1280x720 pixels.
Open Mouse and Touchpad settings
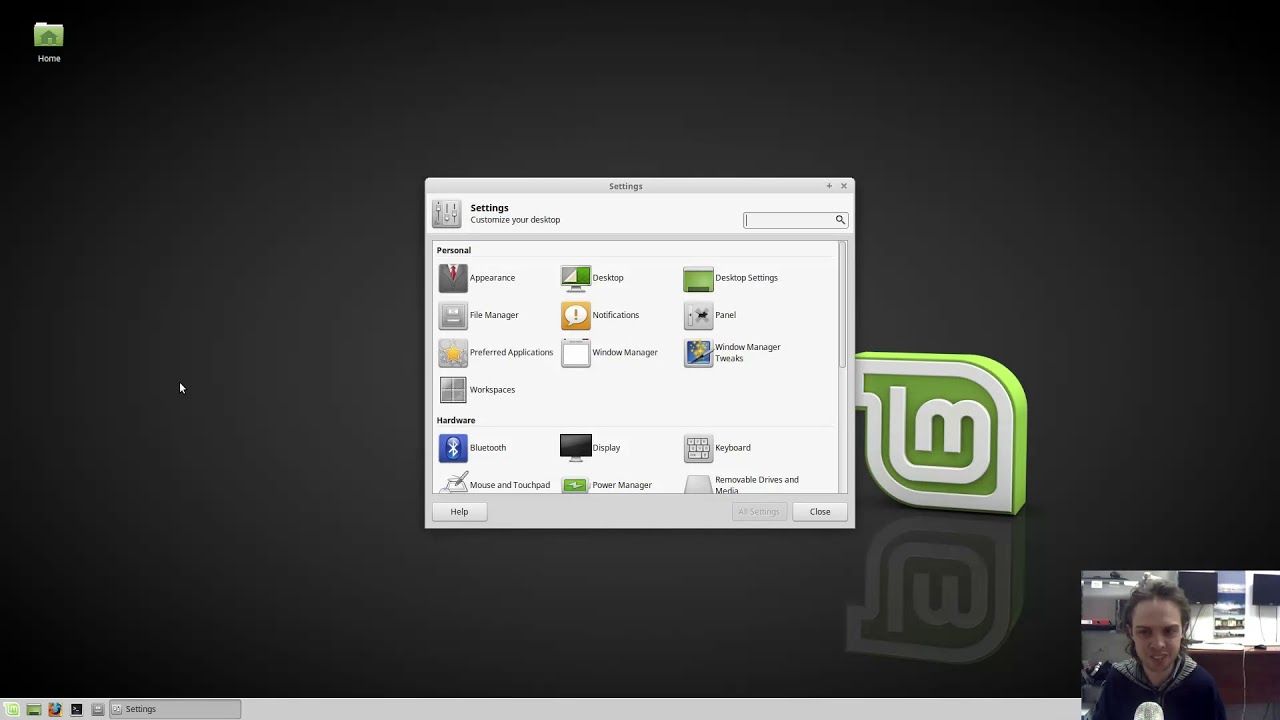point(495,484)
